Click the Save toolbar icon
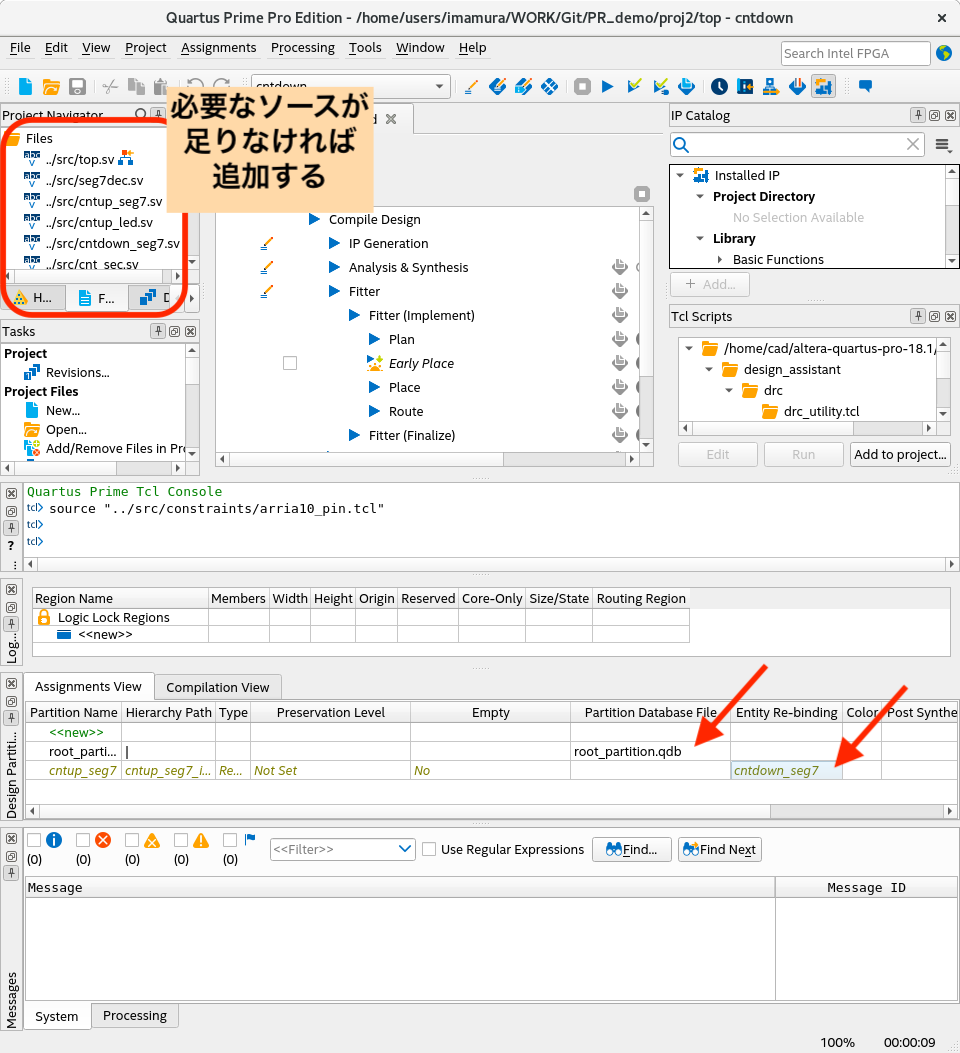 77,86
